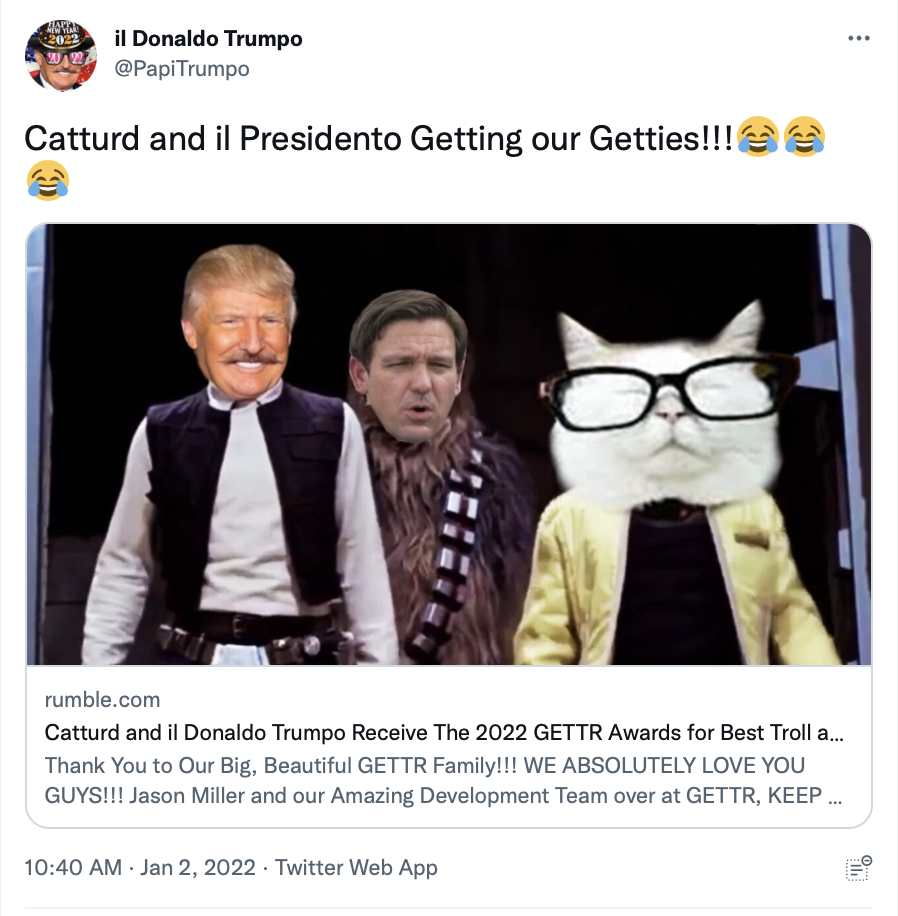Click the Twitter Web App source label

tap(356, 868)
